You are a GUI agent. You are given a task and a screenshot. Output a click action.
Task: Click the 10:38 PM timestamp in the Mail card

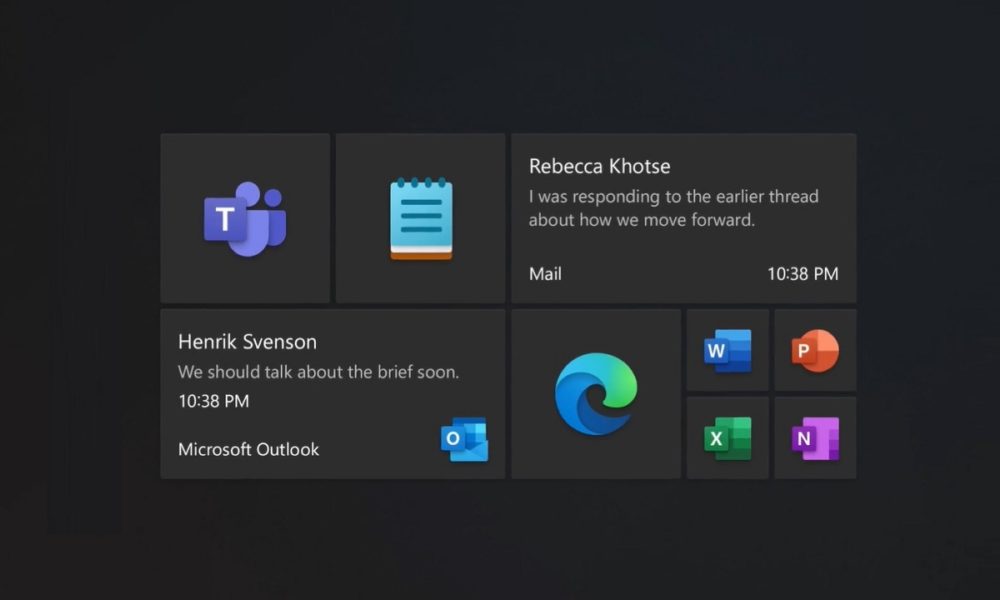click(803, 273)
